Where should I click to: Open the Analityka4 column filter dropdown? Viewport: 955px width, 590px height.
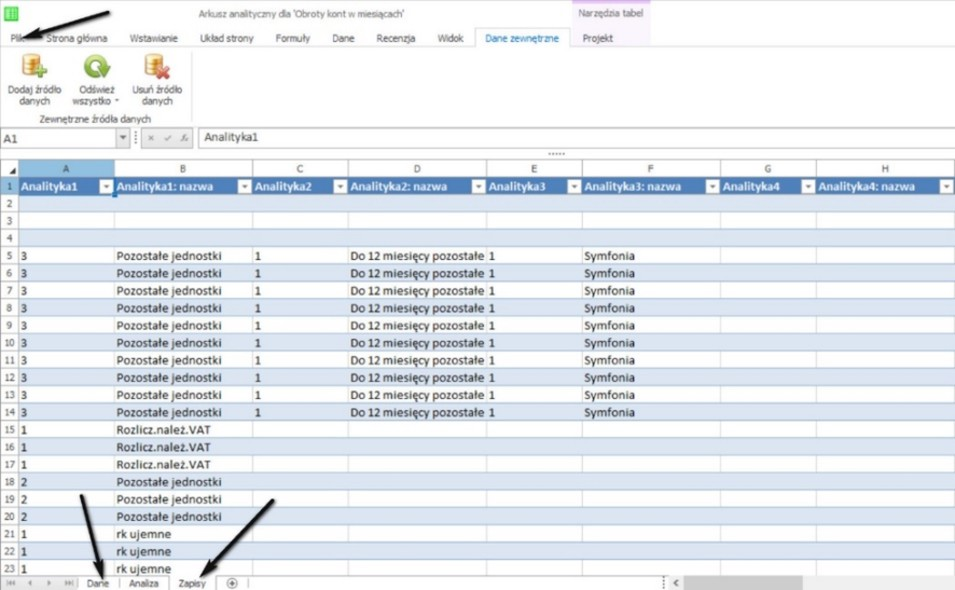pyautogui.click(x=808, y=187)
